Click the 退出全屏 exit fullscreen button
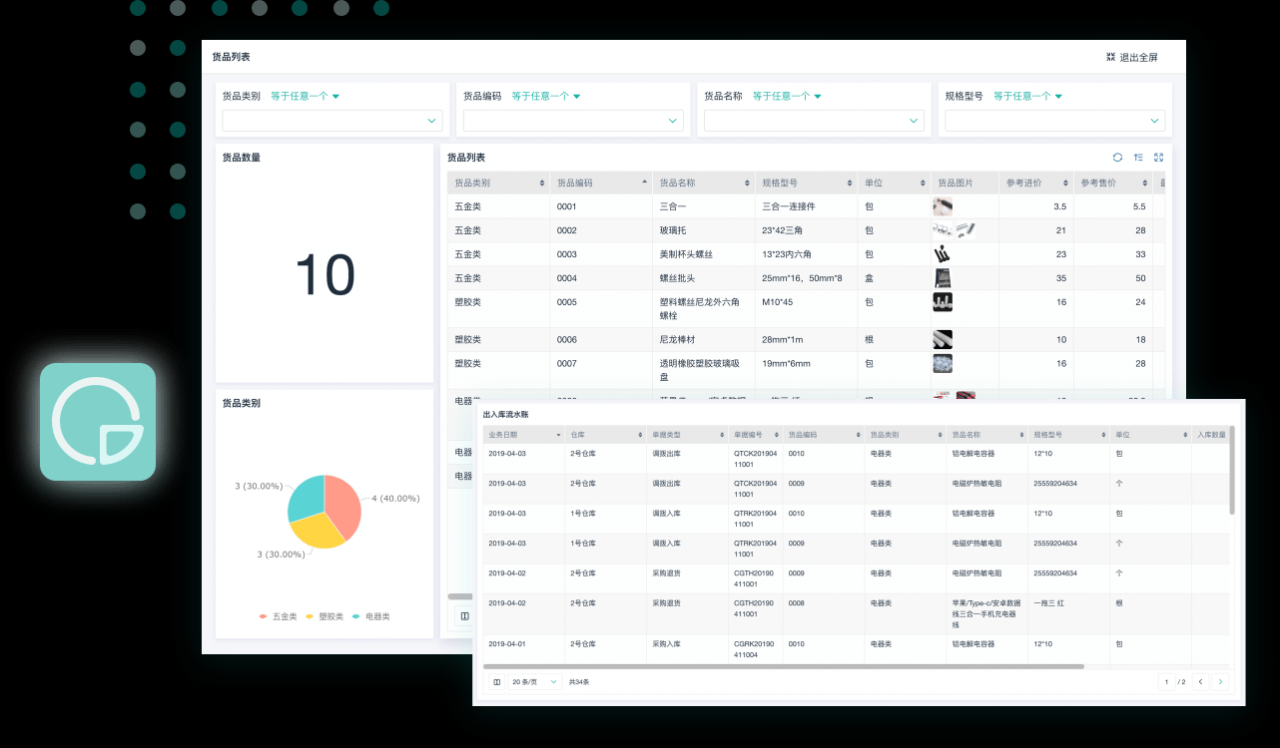This screenshot has height=748, width=1280. pyautogui.click(x=1132, y=57)
